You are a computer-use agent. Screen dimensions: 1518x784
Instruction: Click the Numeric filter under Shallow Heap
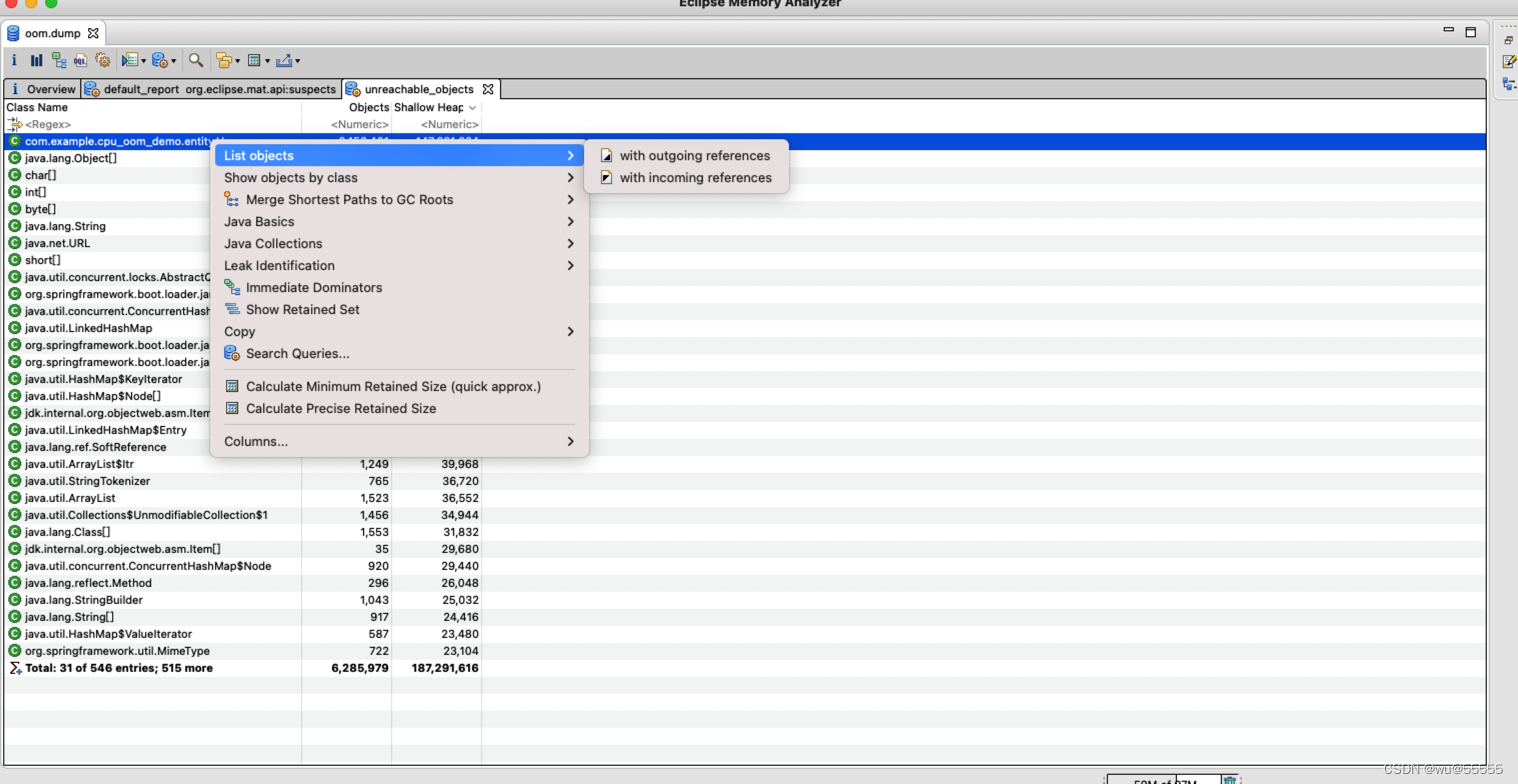pyautogui.click(x=437, y=124)
